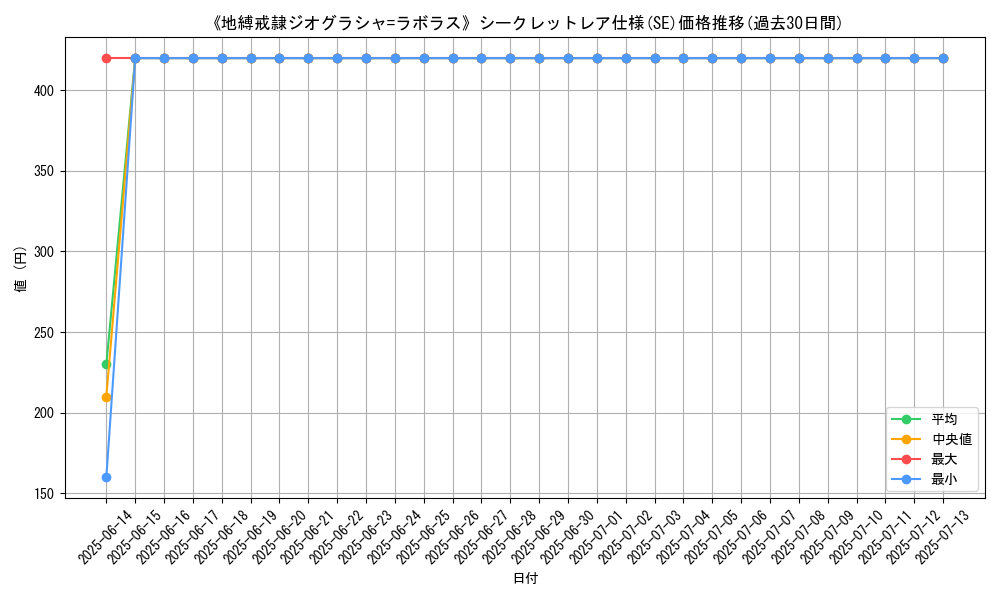Click the date label 2025-06-14

coord(105,538)
